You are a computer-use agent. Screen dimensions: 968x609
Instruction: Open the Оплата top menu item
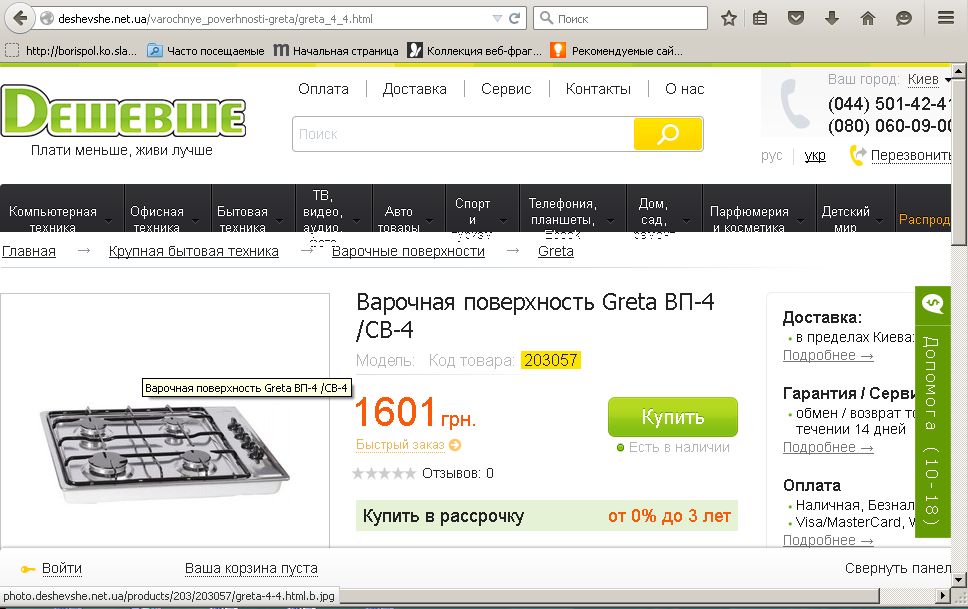tap(323, 89)
